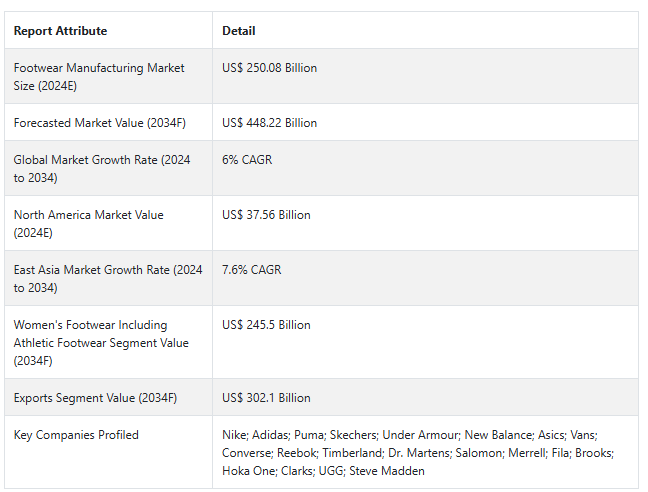Image resolution: width=648 pixels, height=492 pixels.
Task: Click the US$ 37.56 Billion value
Action: (266, 215)
